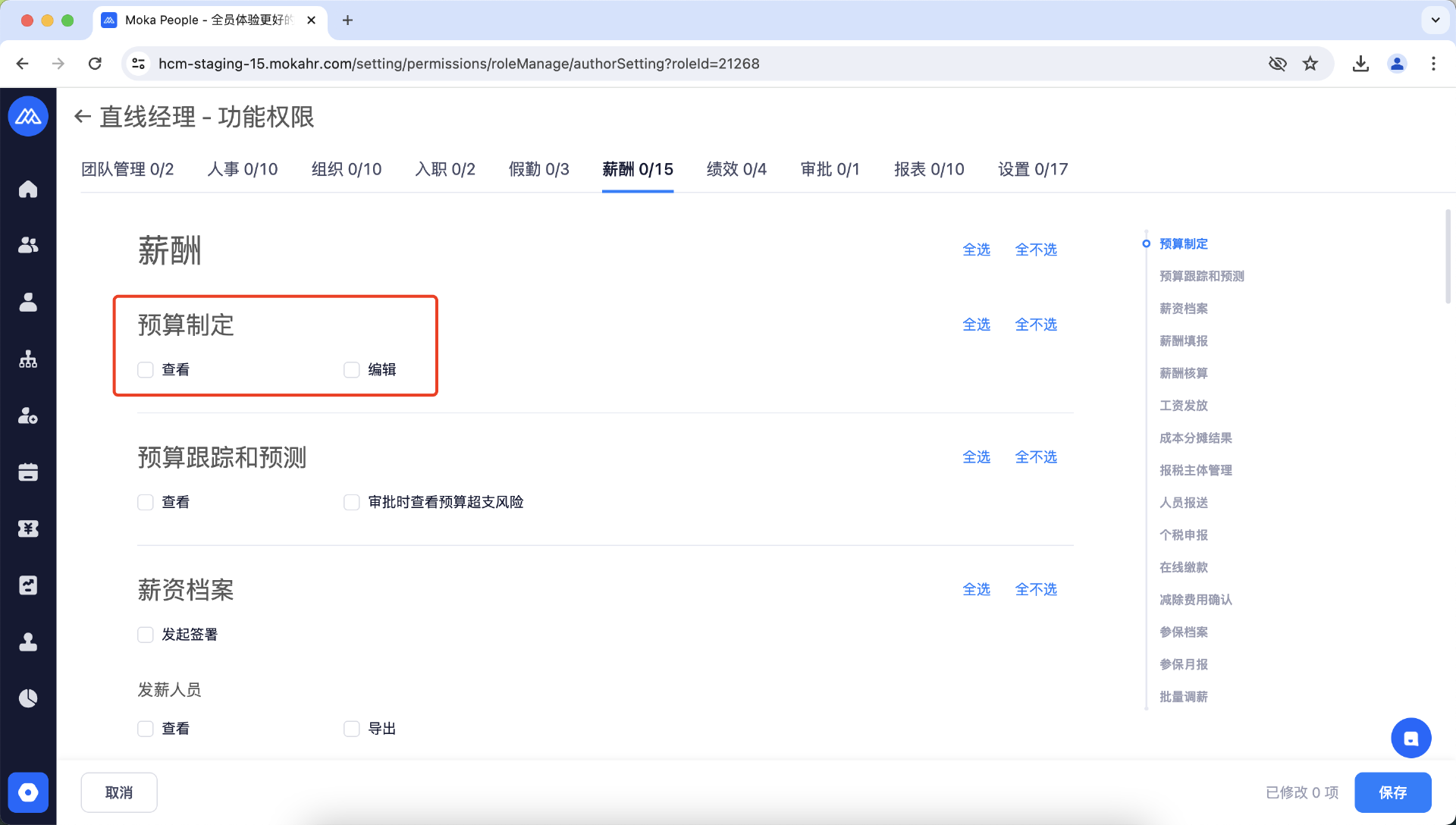Open the team people icon in sidebar
The width and height of the screenshot is (1456, 825).
[x=28, y=245]
